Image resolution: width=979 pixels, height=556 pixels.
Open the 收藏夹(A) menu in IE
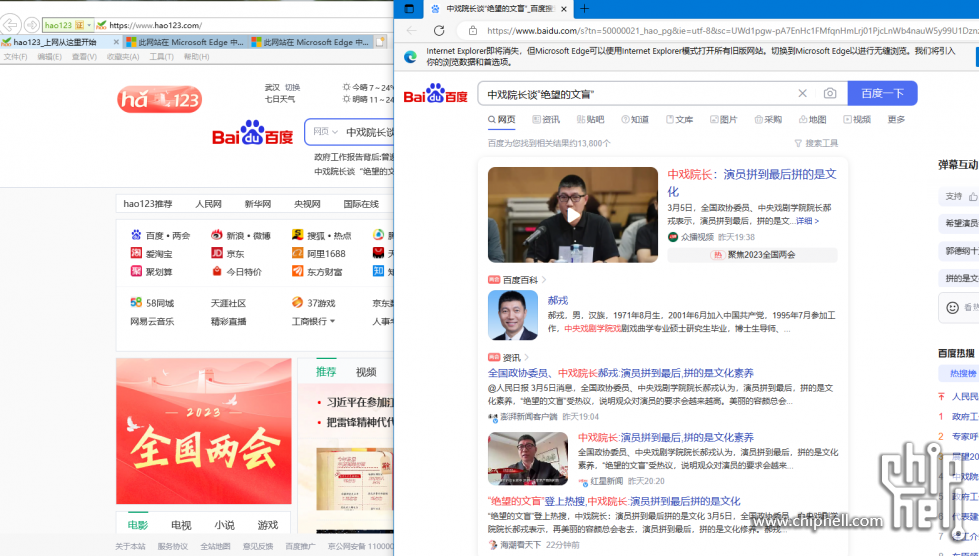[123, 57]
